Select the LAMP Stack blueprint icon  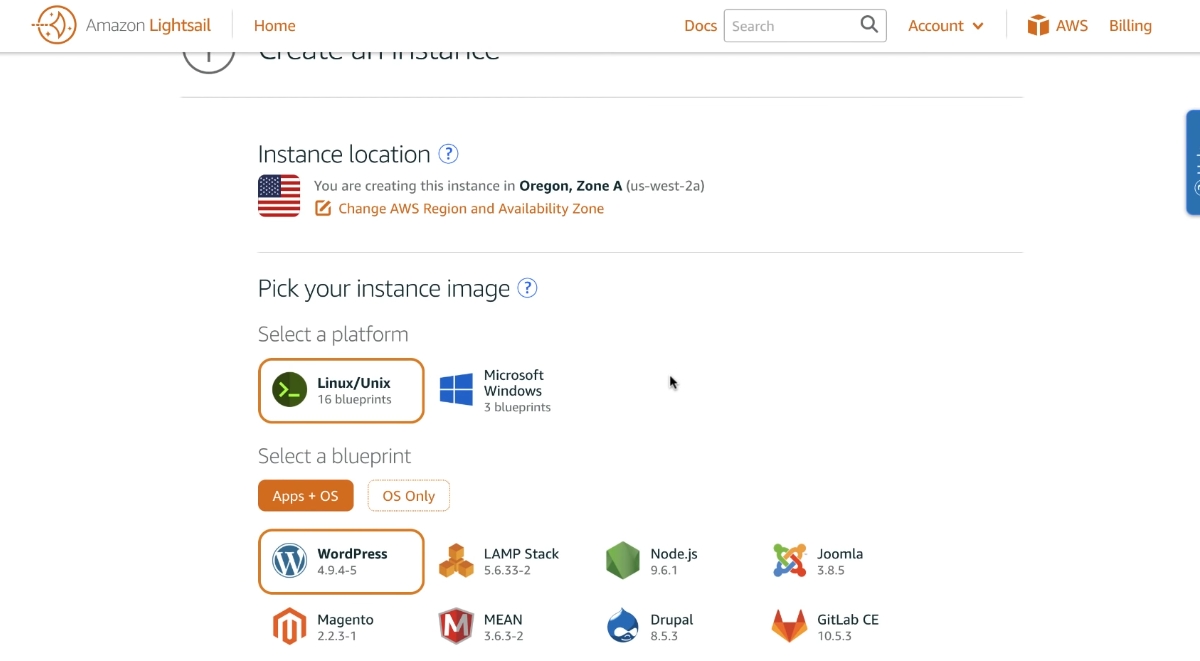(x=456, y=561)
